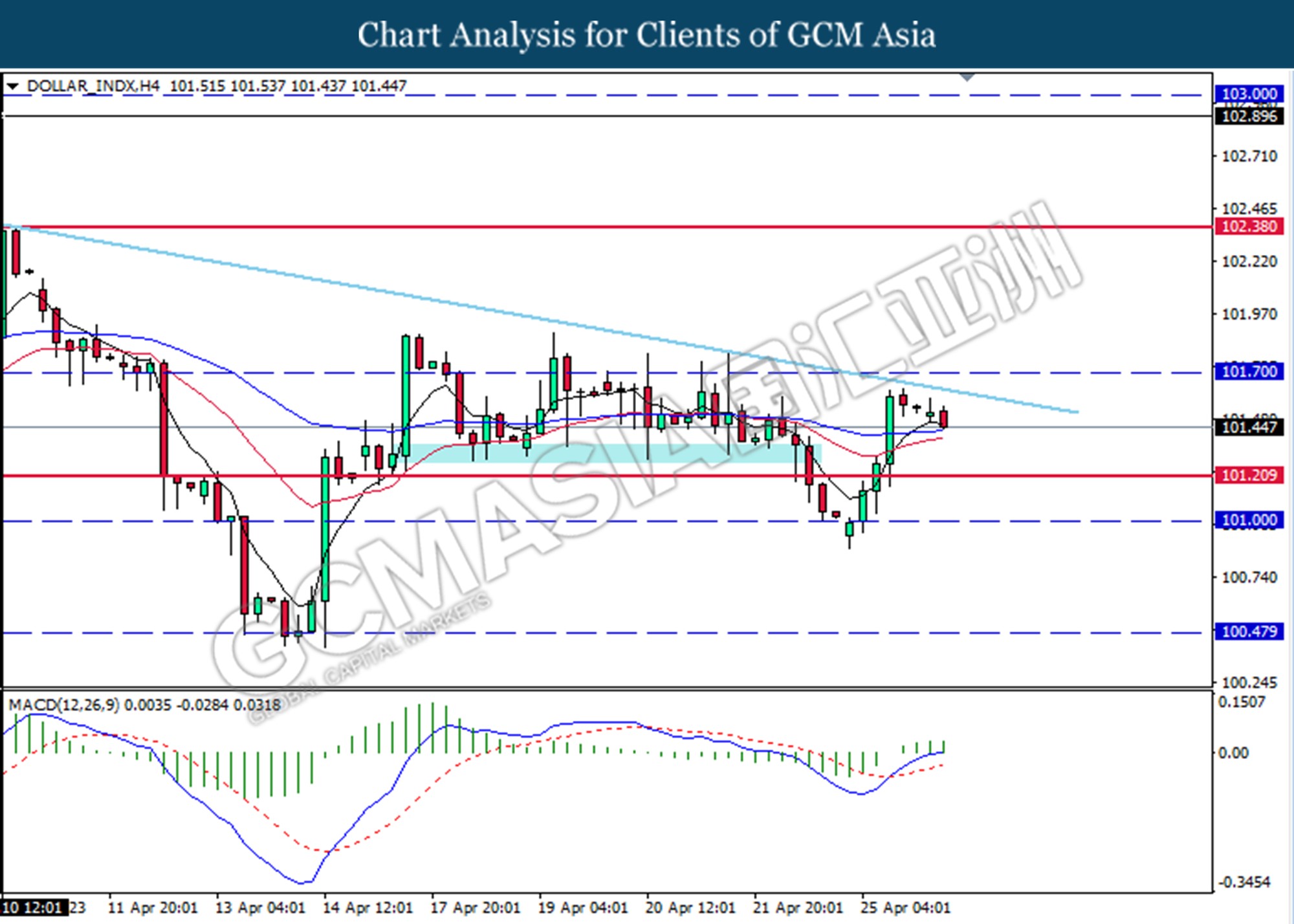Click the 101.209 red support label
The image size is (1294, 924).
coord(1249,476)
